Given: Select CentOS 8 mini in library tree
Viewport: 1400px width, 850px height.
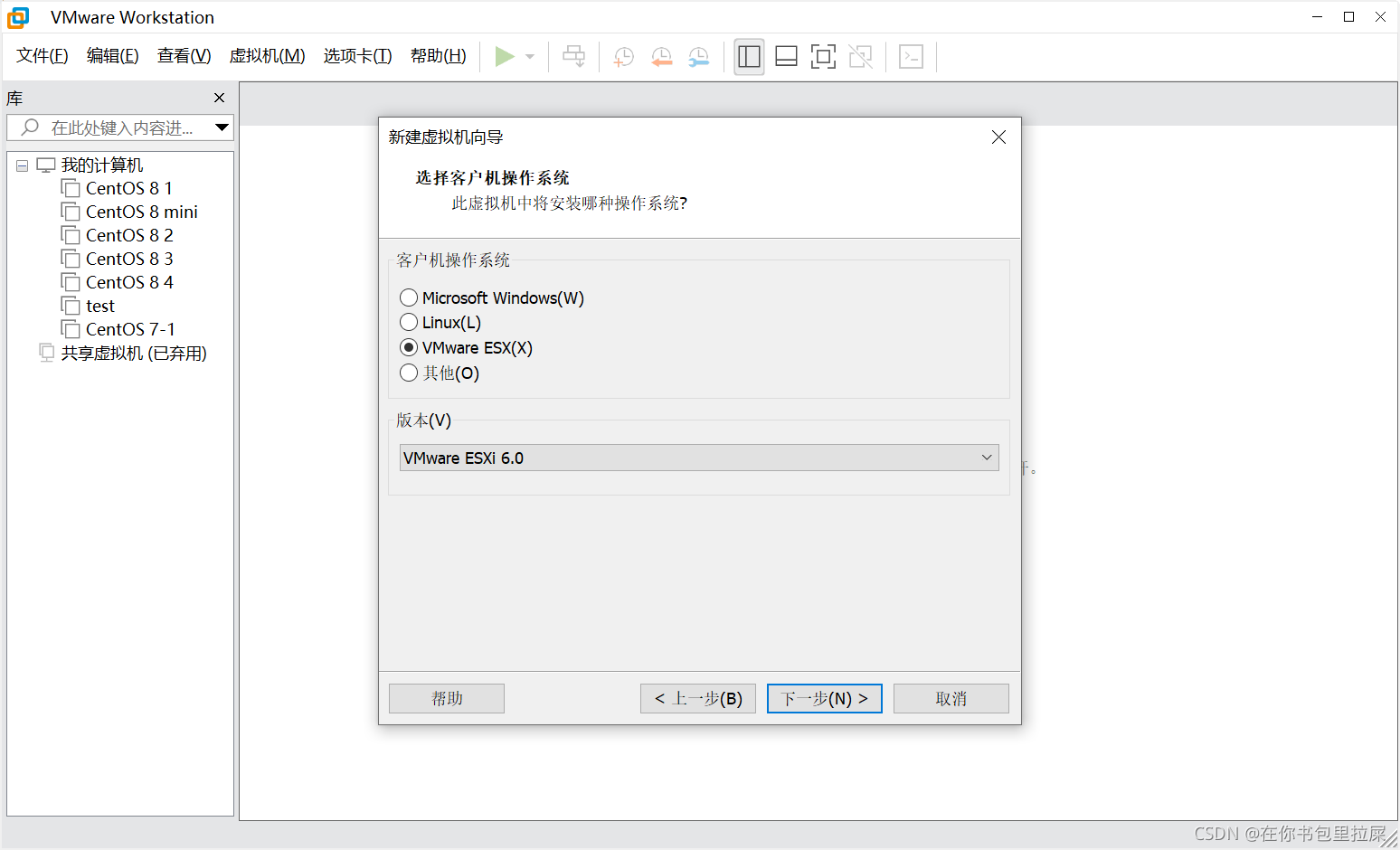Looking at the screenshot, I should [142, 212].
